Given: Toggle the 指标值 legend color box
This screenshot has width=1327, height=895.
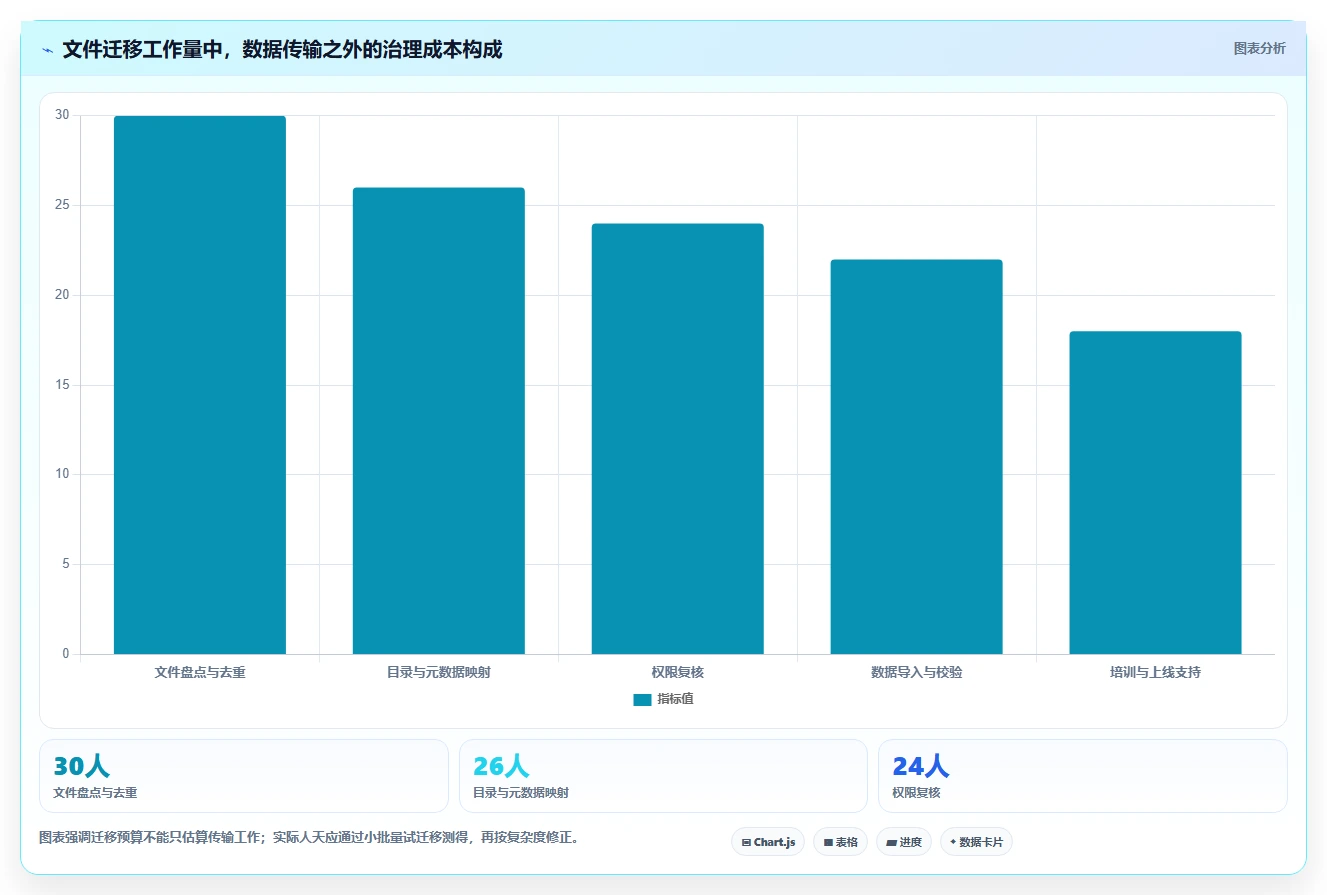Looking at the screenshot, I should click(x=642, y=700).
